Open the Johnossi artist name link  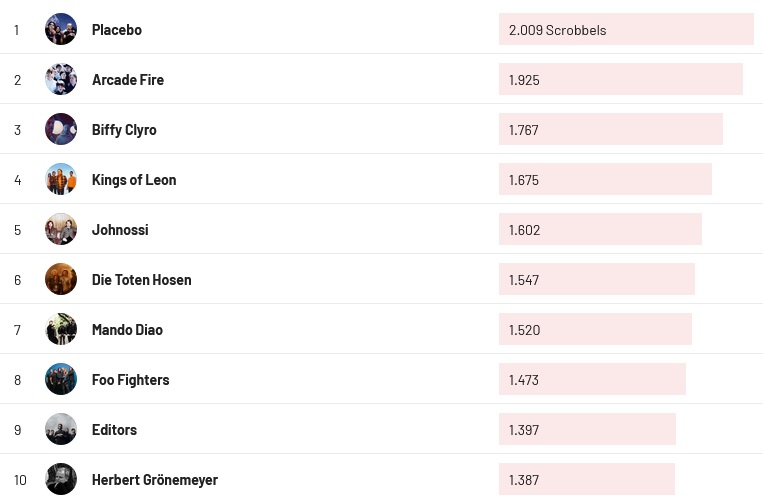pyautogui.click(x=120, y=230)
